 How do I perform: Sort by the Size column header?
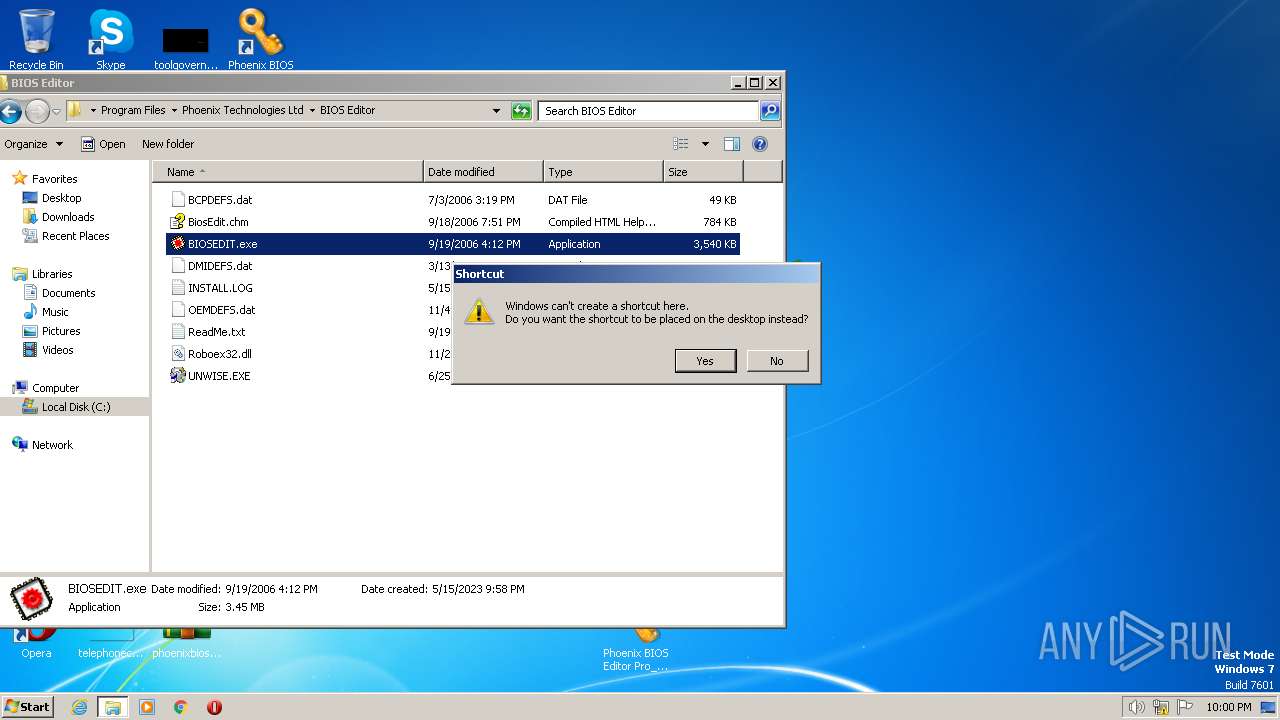(703, 172)
